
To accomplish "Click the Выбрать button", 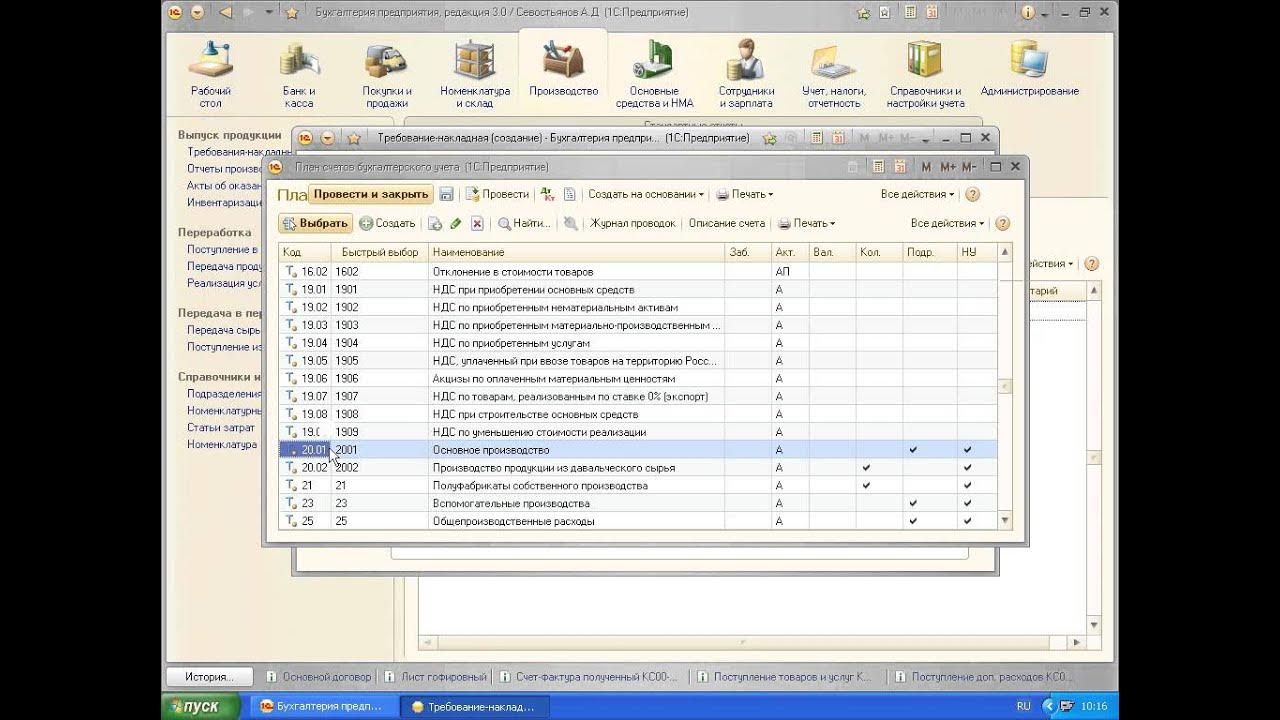I will click(x=316, y=223).
